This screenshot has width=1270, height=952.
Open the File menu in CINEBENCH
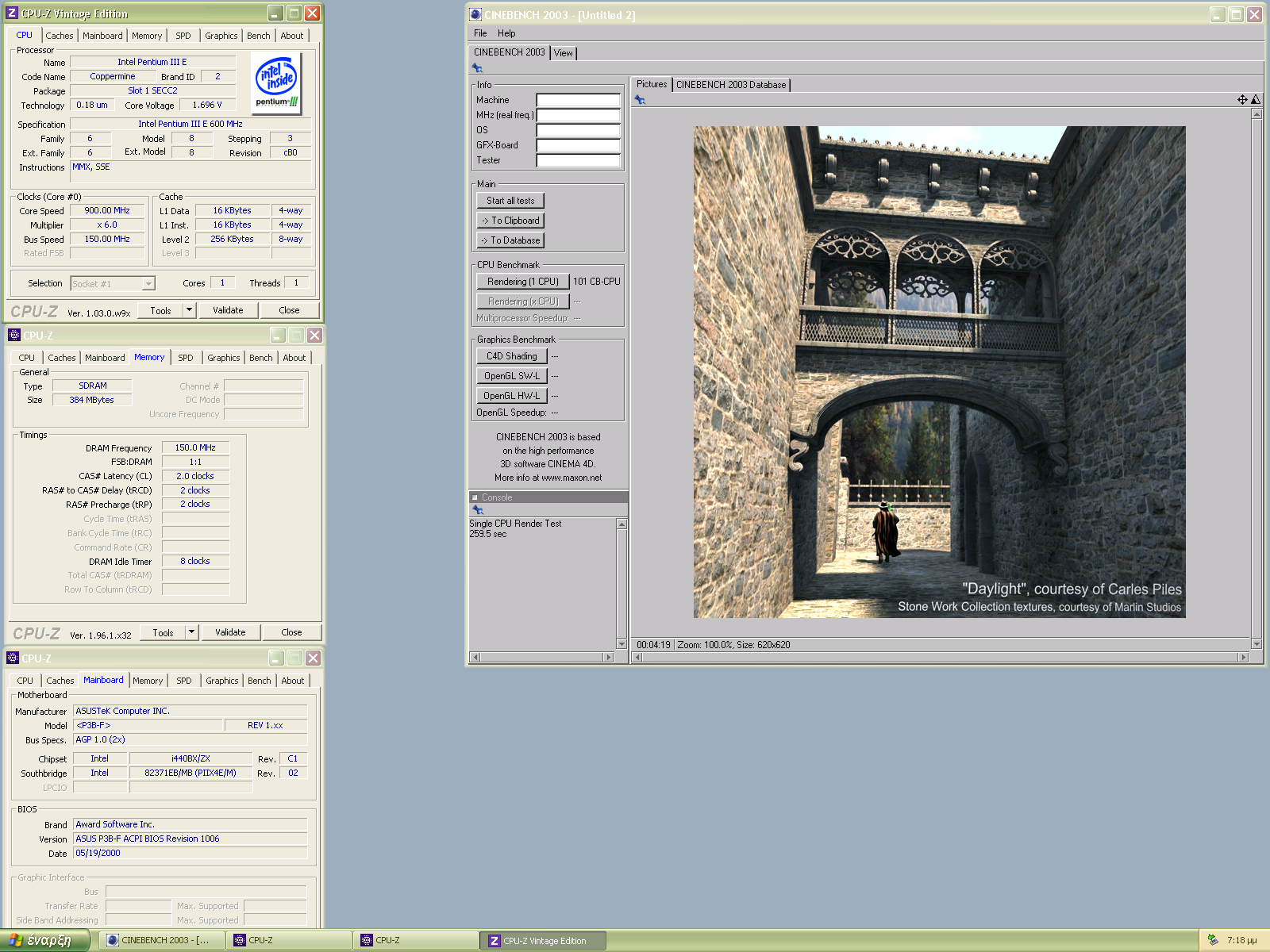pyautogui.click(x=480, y=33)
